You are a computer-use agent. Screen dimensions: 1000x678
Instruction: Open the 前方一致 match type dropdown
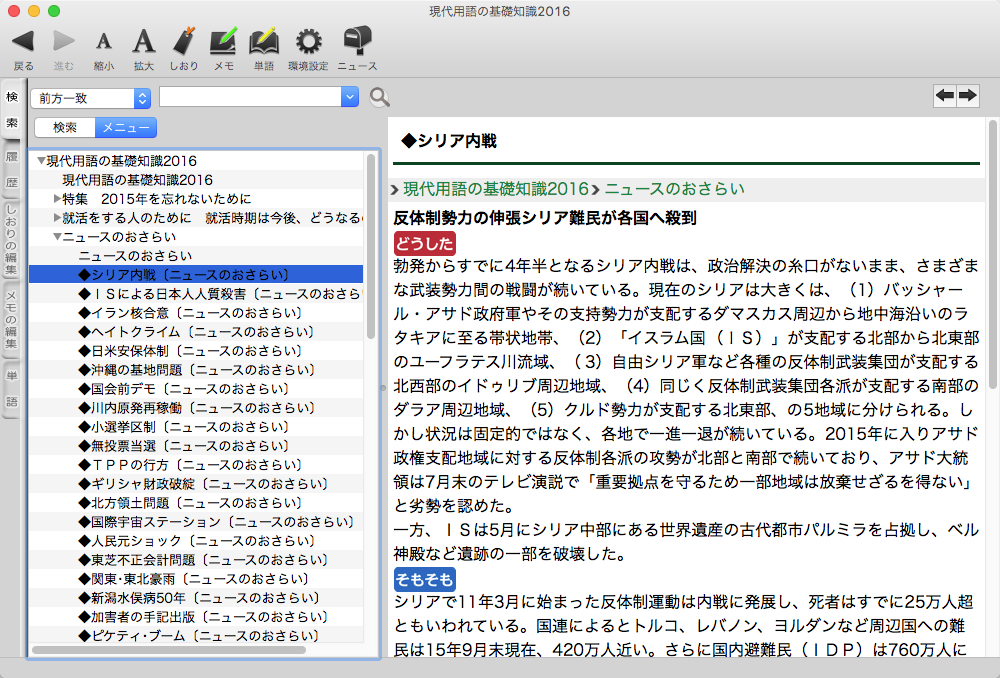[x=91, y=97]
